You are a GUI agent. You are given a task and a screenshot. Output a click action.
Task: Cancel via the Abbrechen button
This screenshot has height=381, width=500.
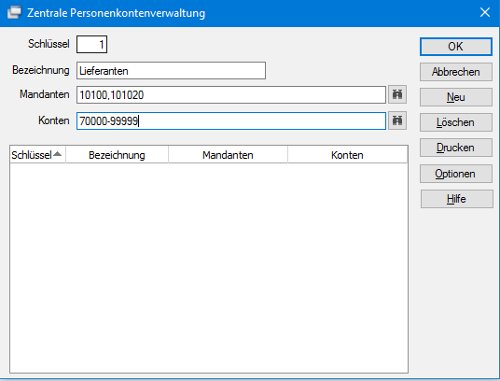[x=456, y=72]
